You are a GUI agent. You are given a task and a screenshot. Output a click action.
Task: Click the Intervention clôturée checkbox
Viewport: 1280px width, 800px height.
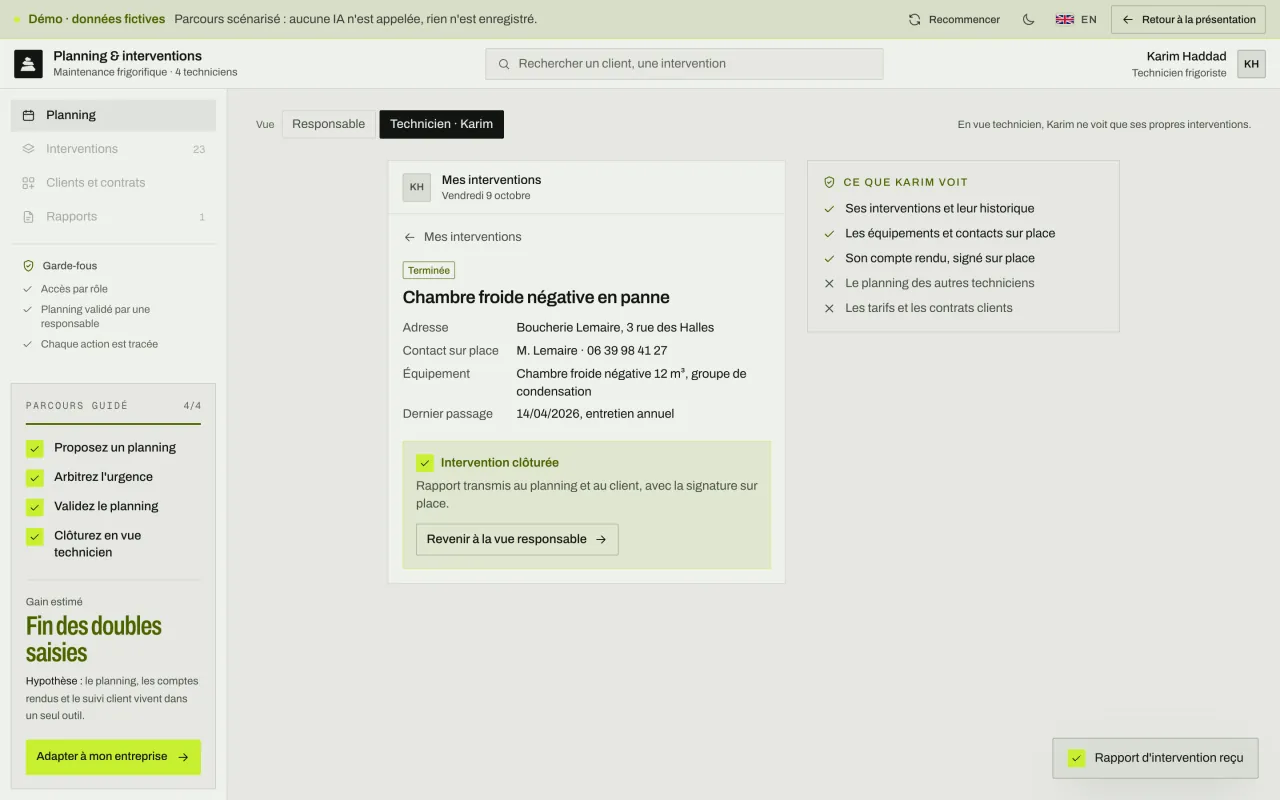click(x=425, y=463)
